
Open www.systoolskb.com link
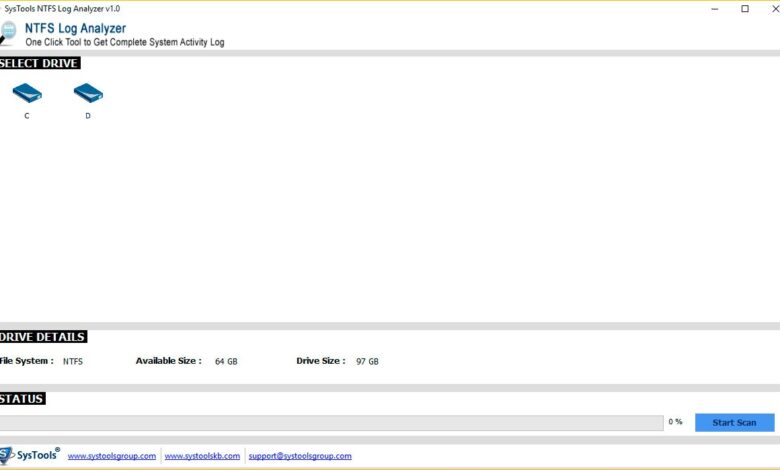pyautogui.click(x=202, y=456)
